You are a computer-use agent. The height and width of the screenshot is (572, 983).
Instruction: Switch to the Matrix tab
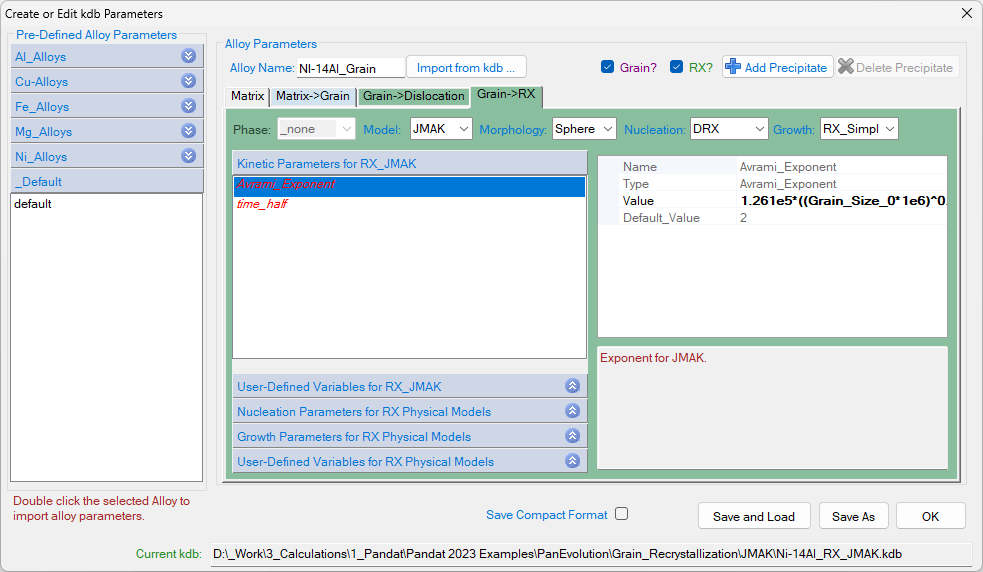coord(247,96)
